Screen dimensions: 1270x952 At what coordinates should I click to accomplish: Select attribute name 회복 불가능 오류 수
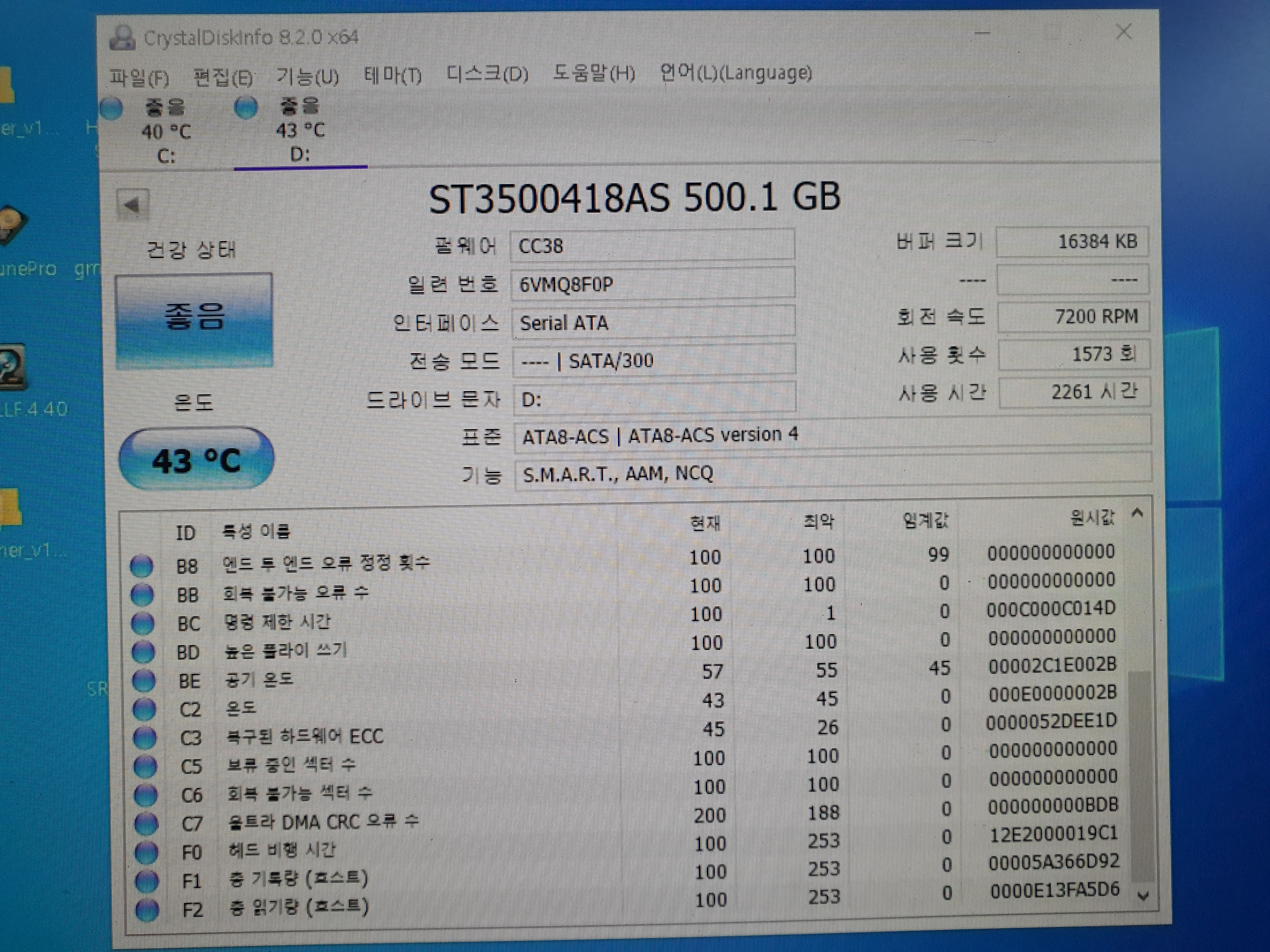click(296, 592)
